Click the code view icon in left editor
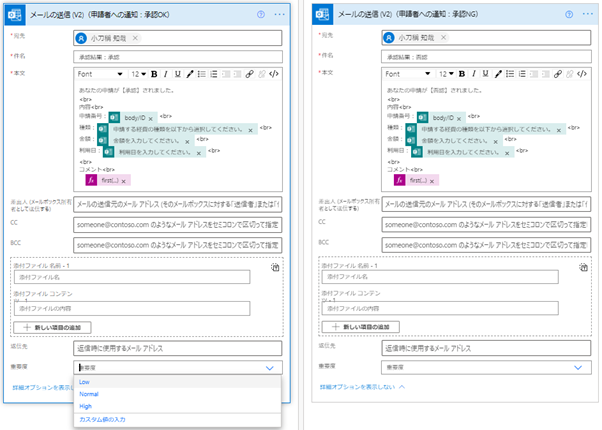602x430 pixels. (x=274, y=74)
